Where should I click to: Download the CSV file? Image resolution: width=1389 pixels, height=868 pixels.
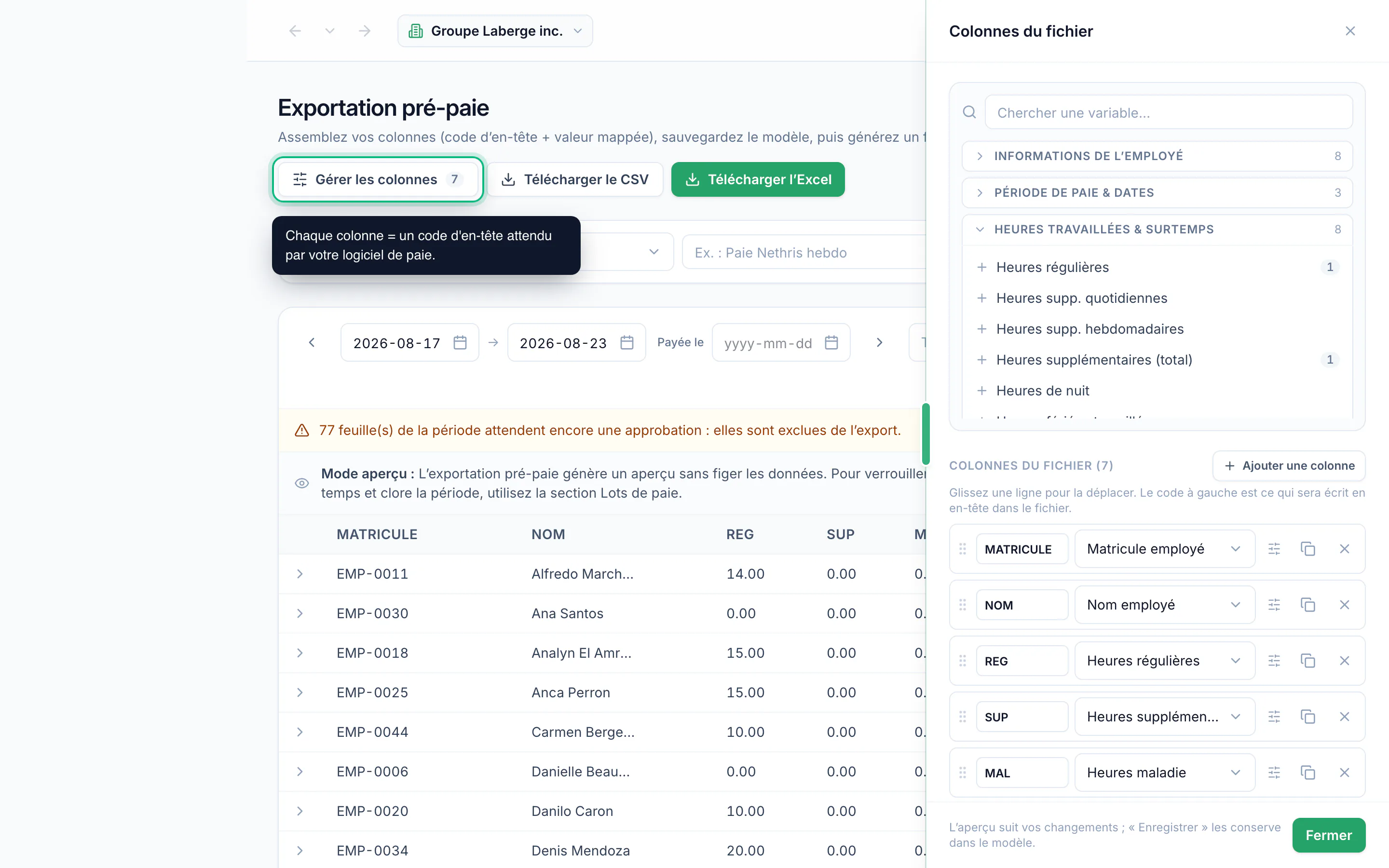pos(576,179)
